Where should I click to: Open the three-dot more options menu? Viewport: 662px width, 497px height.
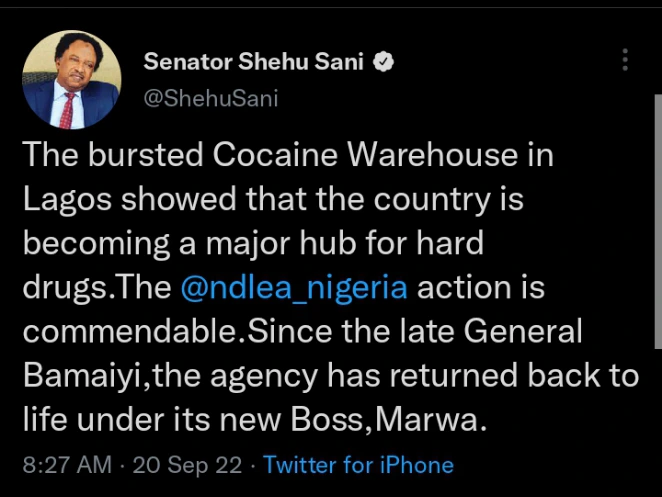pyautogui.click(x=625, y=61)
